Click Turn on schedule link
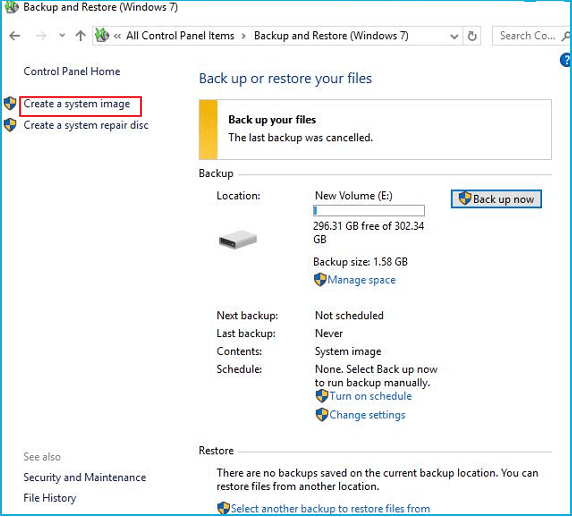Screen dimensions: 572x517 point(370,396)
